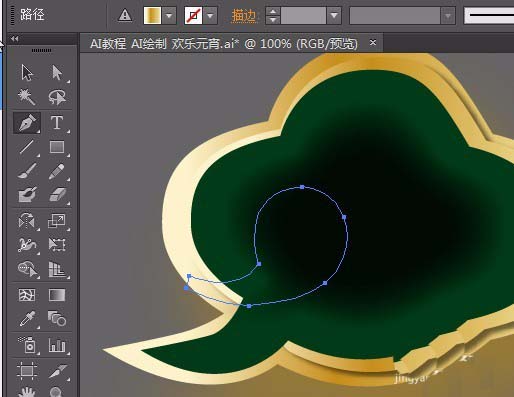Click the stroke swatch with red slash

click(193, 15)
